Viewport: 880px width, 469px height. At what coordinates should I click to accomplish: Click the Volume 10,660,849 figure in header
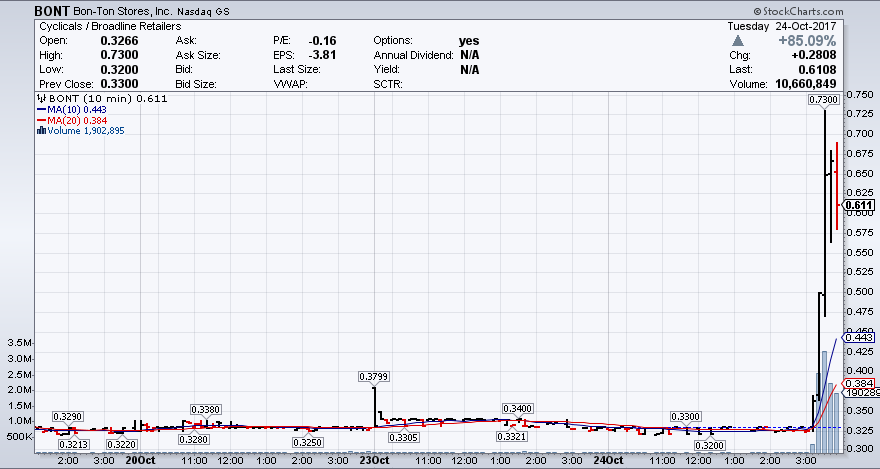(838, 84)
